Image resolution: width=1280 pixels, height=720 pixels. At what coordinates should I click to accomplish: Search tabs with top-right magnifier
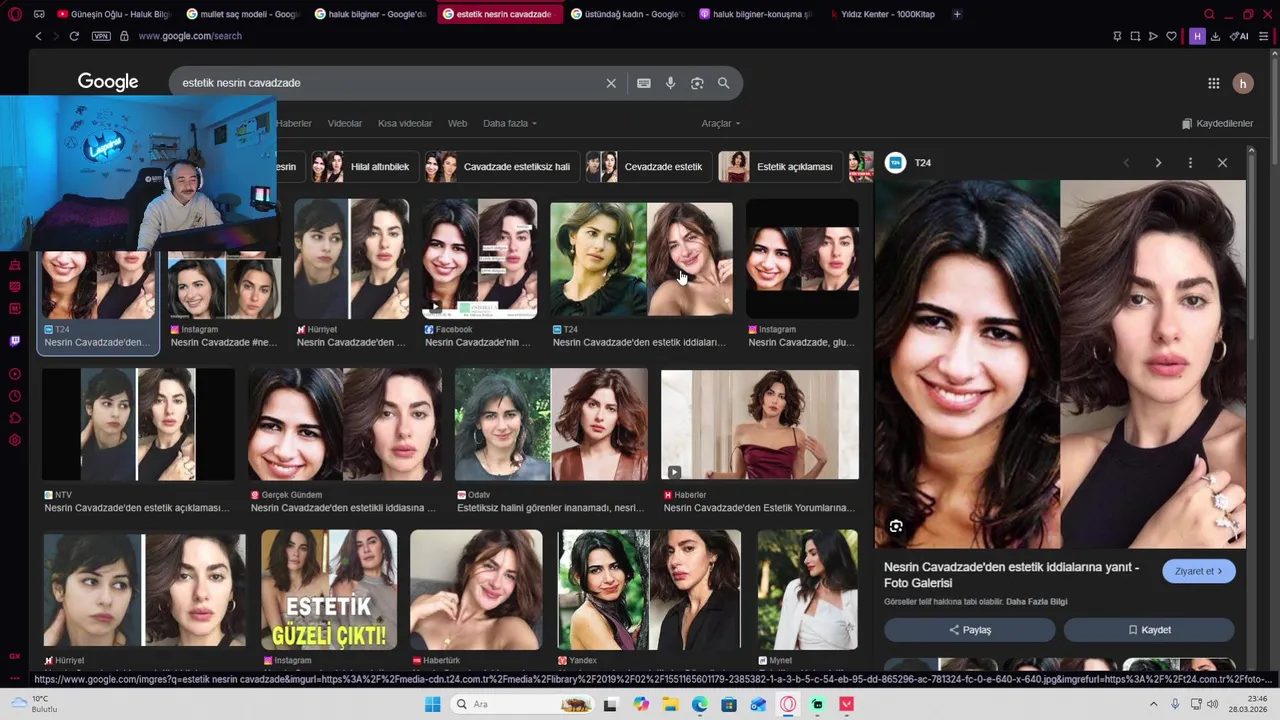click(1209, 14)
